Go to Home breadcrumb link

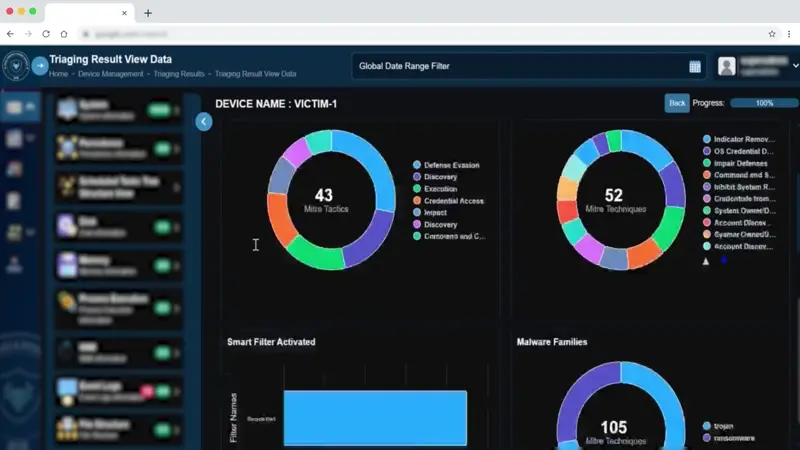click(58, 74)
